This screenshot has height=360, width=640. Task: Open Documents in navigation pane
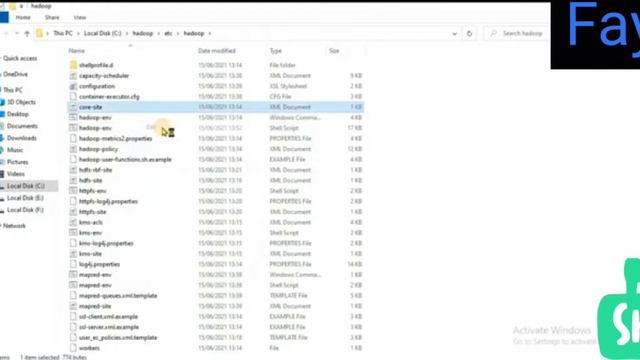pos(22,126)
